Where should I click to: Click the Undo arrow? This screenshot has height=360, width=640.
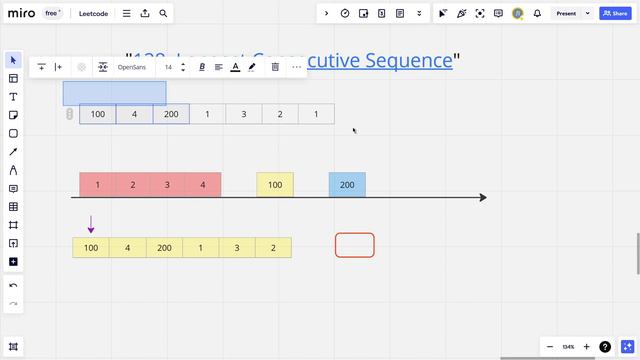(x=13, y=285)
